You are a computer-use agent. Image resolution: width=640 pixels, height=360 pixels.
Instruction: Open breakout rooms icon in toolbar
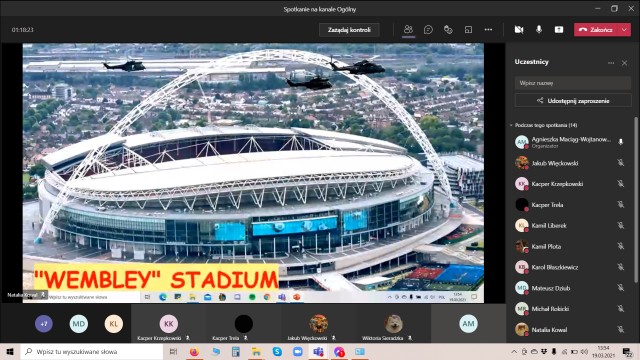(468, 29)
